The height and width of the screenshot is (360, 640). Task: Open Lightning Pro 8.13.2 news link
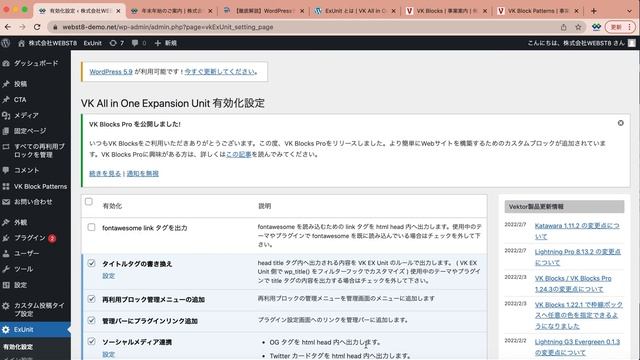pos(578,257)
